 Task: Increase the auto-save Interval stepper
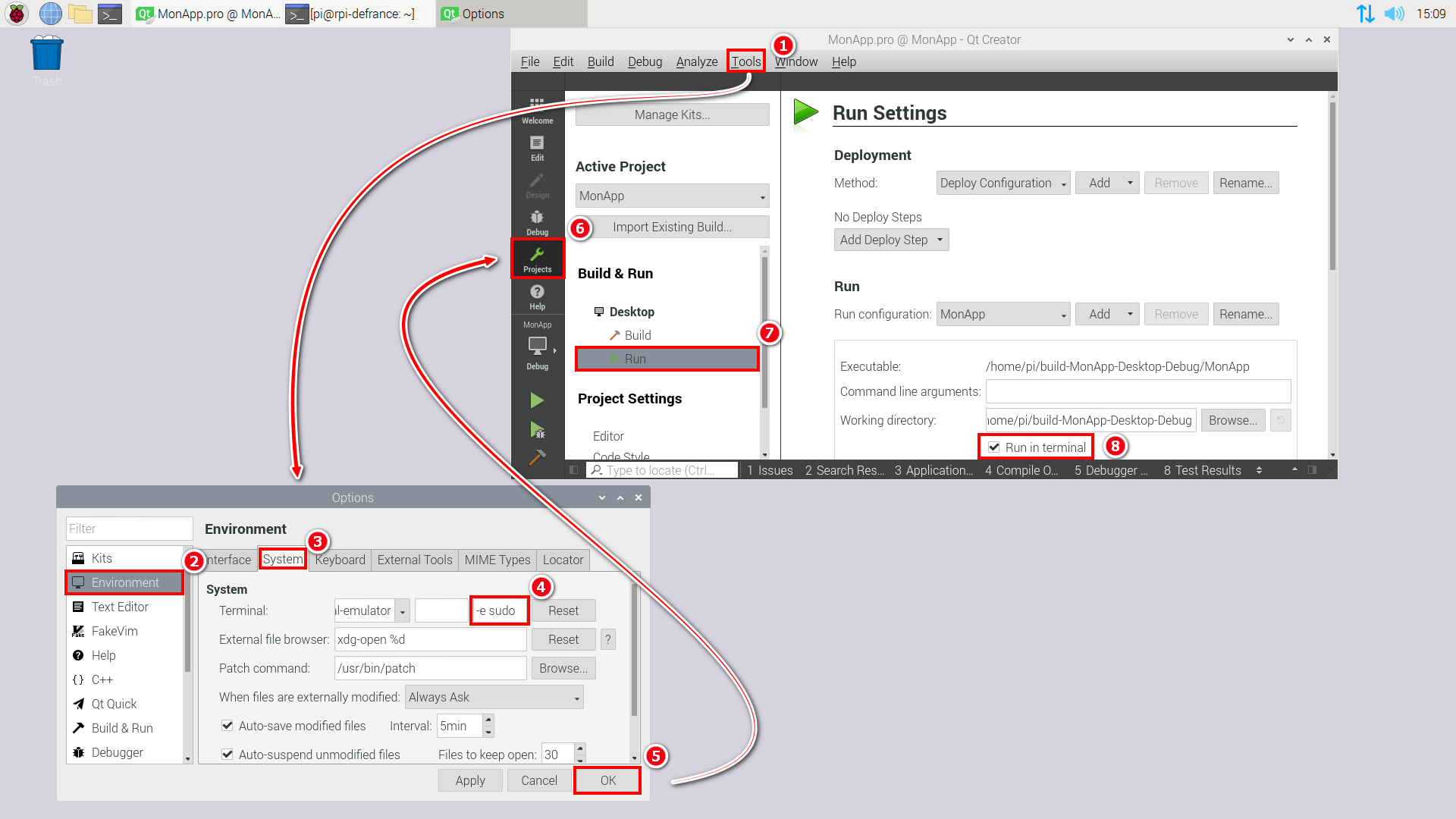click(x=488, y=720)
